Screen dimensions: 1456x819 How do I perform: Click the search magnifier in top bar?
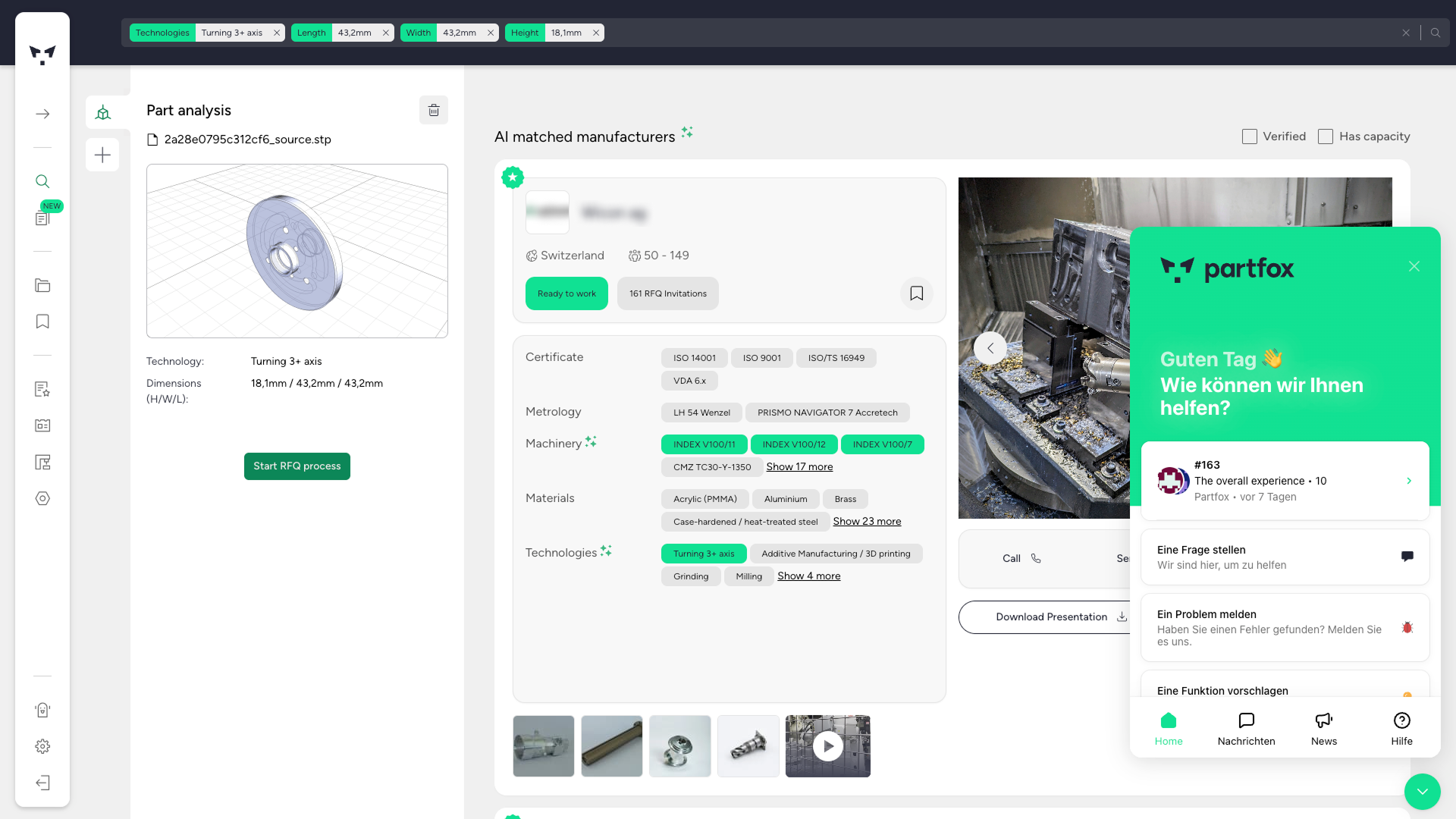pyautogui.click(x=1436, y=33)
